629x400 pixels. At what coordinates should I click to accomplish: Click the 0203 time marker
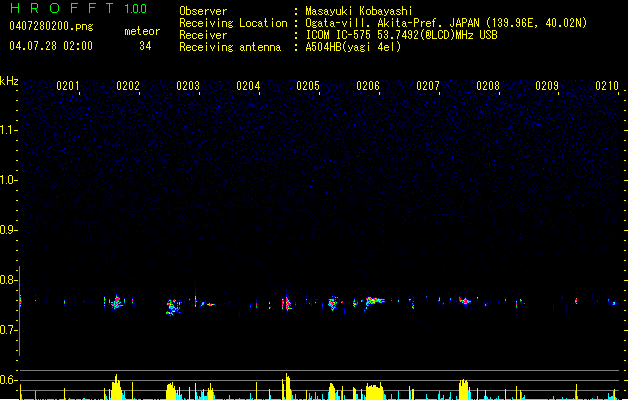click(x=188, y=86)
